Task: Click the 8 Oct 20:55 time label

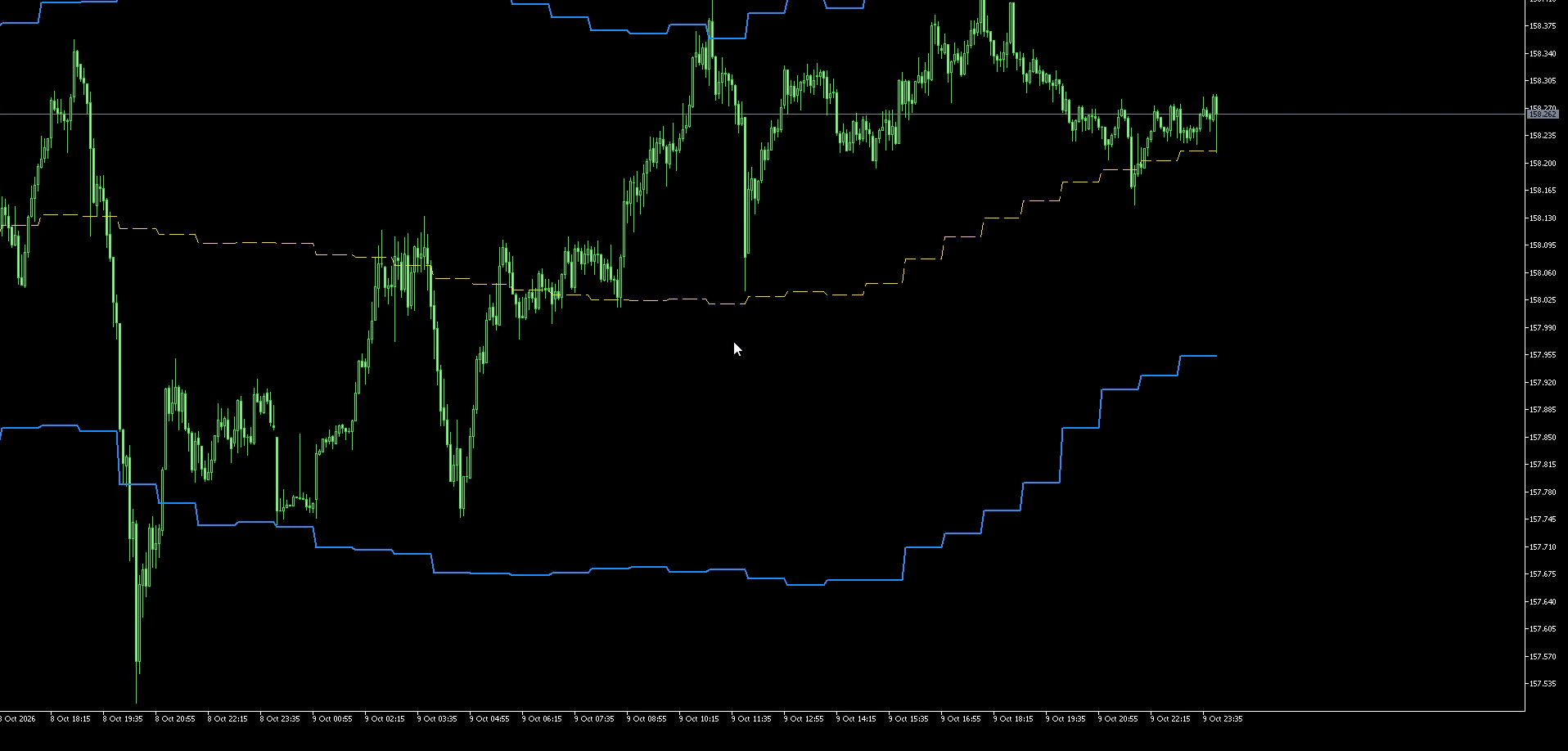Action: coord(175,719)
